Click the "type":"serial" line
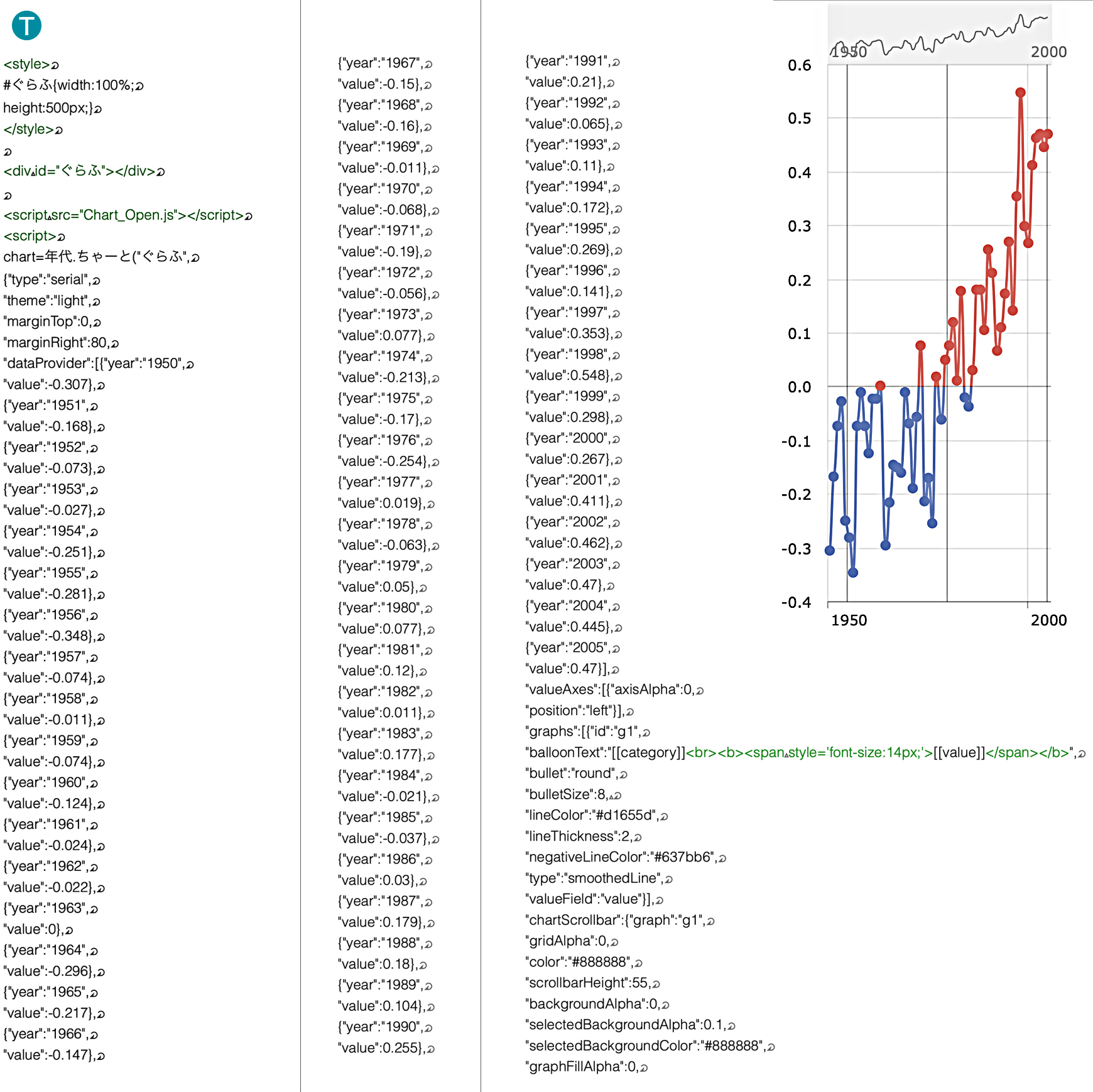The height and width of the screenshot is (1092, 1093). [52, 280]
